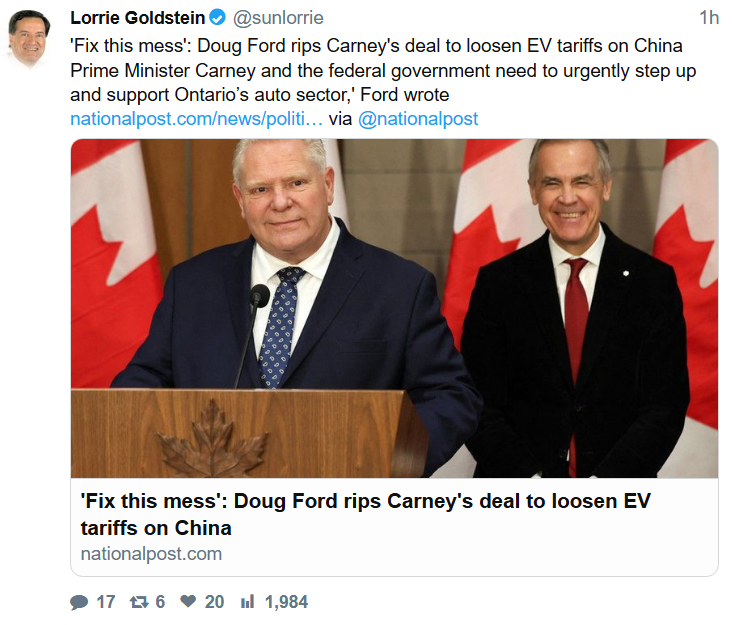This screenshot has height=625, width=732.
Task: Open the @nationalpost mention
Action: [x=418, y=118]
